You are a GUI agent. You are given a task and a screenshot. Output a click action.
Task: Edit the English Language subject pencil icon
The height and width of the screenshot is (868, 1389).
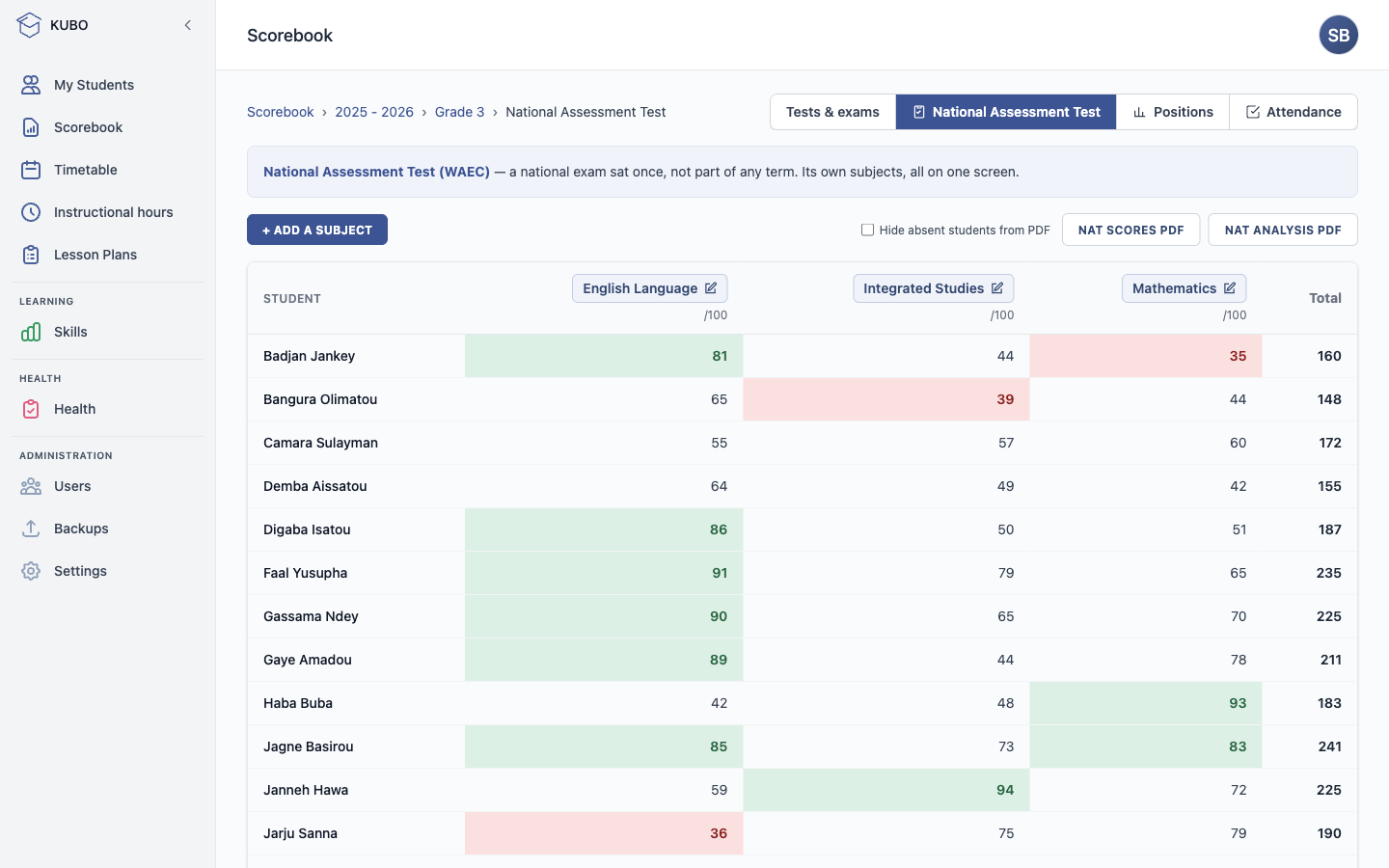(711, 288)
